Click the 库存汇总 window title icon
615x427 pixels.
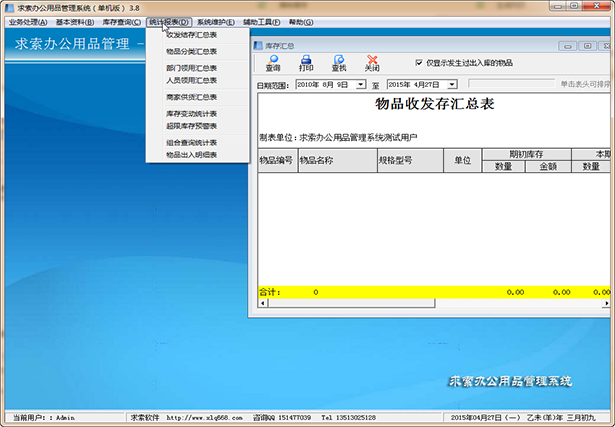pos(258,46)
